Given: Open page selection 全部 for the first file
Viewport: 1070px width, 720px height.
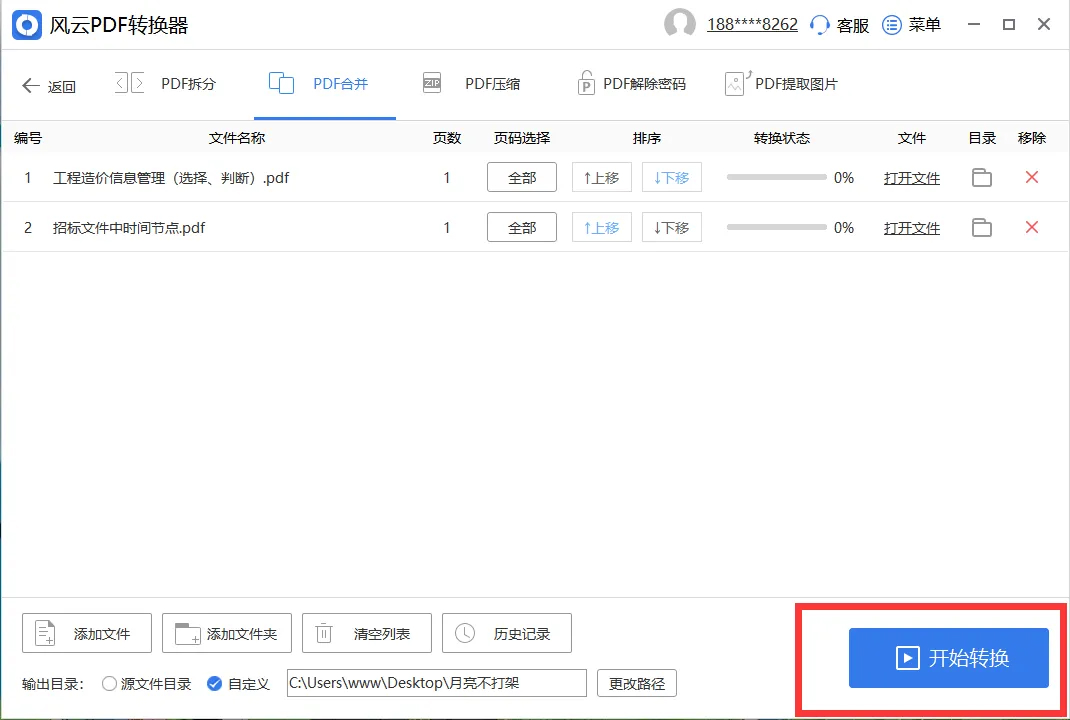Looking at the screenshot, I should click(x=521, y=177).
